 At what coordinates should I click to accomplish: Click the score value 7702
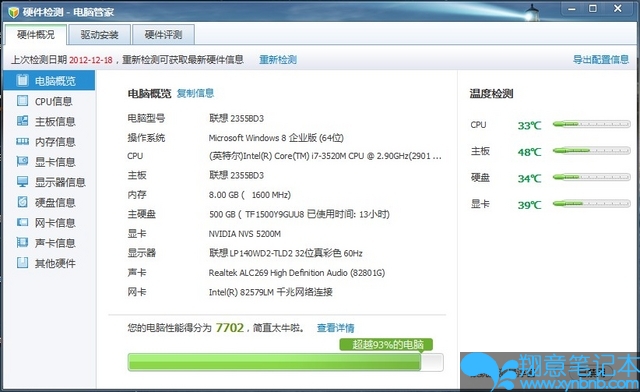(x=230, y=327)
